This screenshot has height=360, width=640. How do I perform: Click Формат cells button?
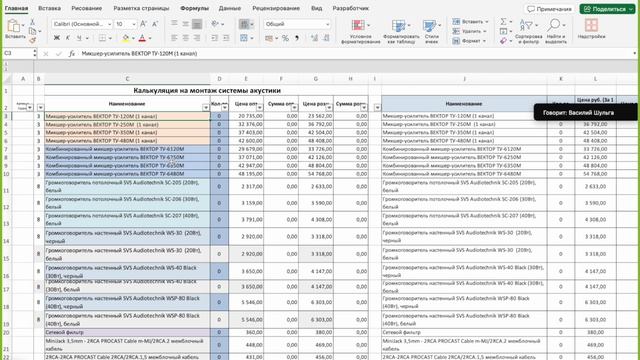[x=469, y=41]
